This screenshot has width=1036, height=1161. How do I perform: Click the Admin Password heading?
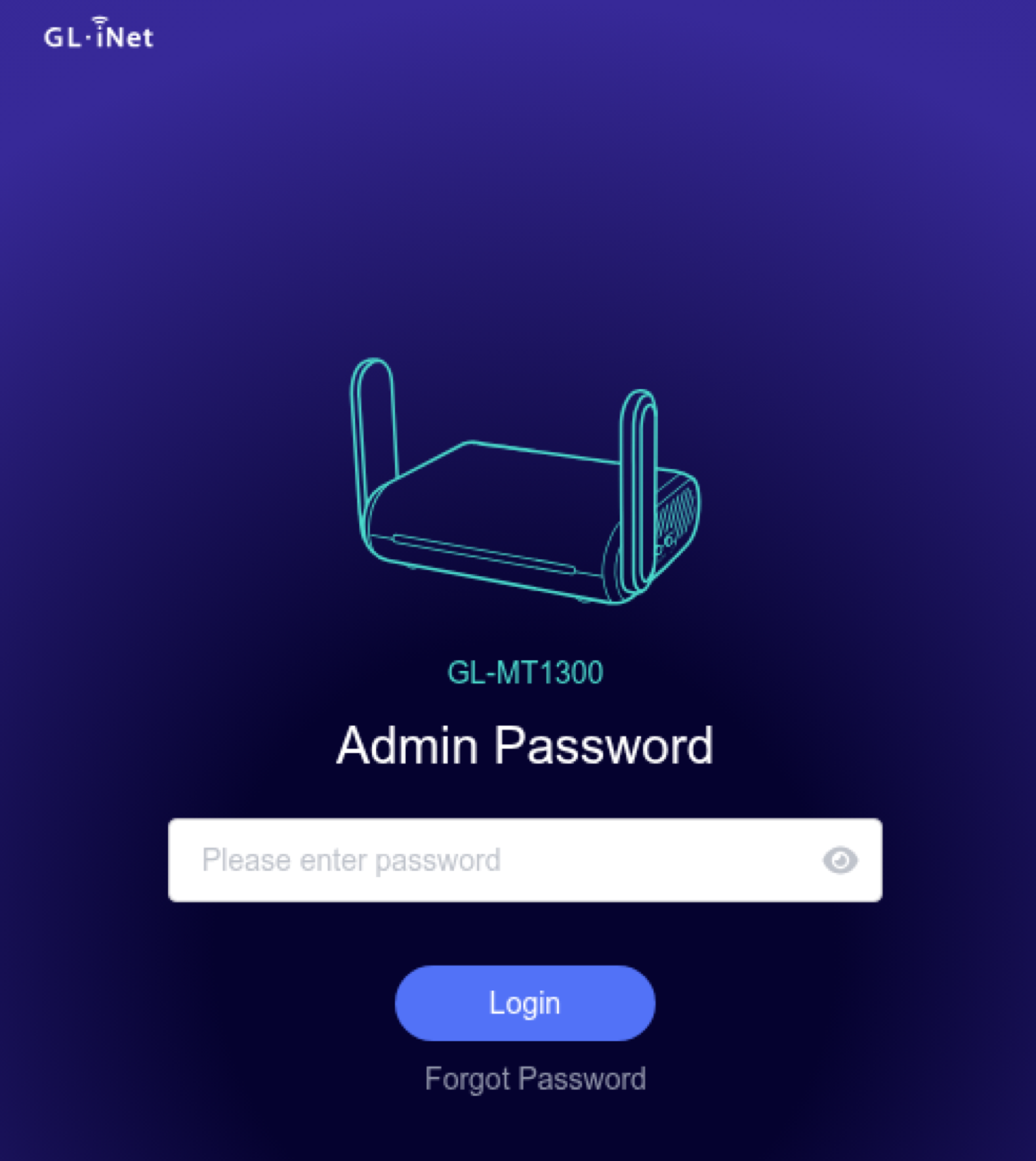click(x=525, y=746)
